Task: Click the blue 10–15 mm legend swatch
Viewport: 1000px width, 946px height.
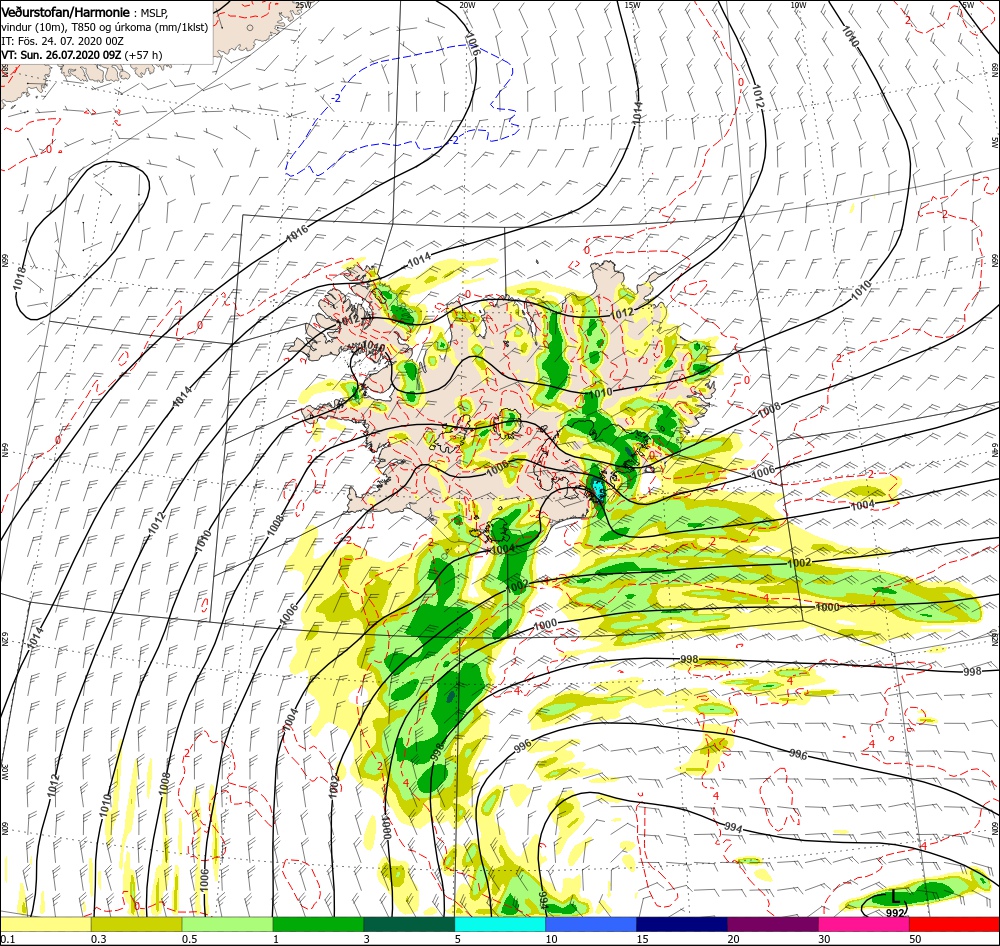Action: [591, 924]
